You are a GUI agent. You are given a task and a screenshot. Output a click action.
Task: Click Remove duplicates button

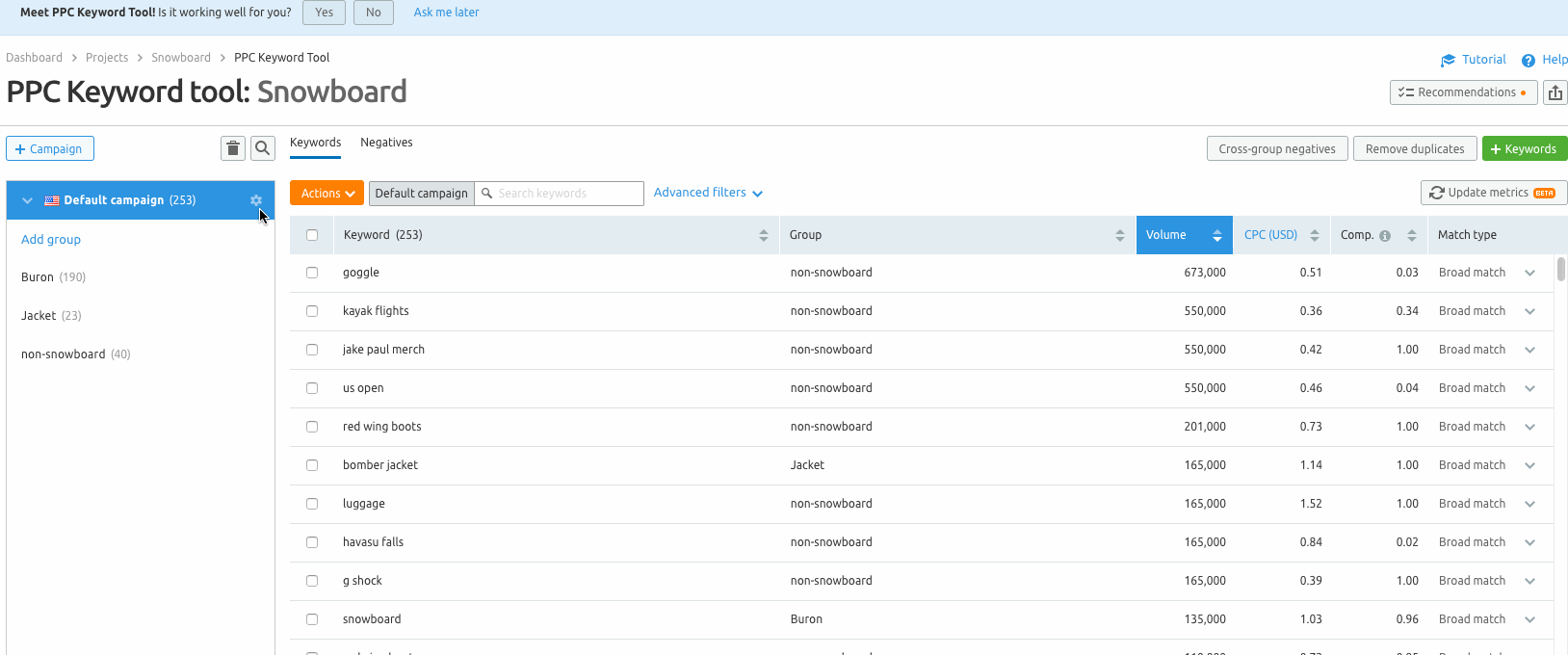click(x=1414, y=148)
